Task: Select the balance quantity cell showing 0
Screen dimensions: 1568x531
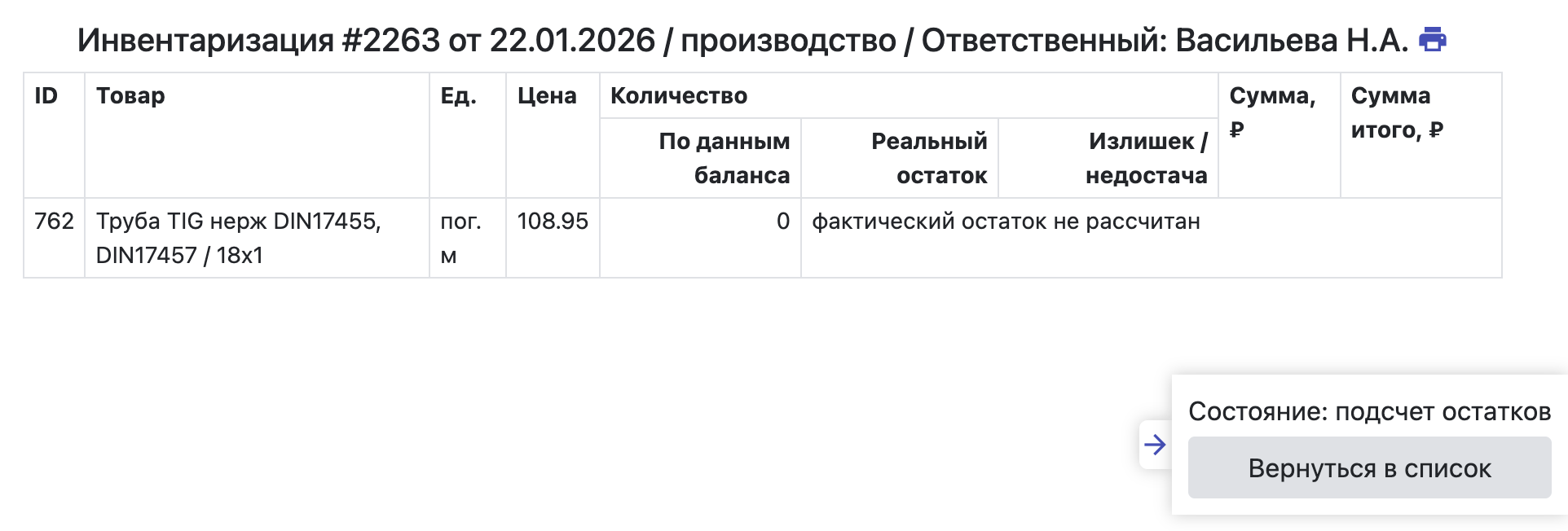Action: [x=782, y=222]
